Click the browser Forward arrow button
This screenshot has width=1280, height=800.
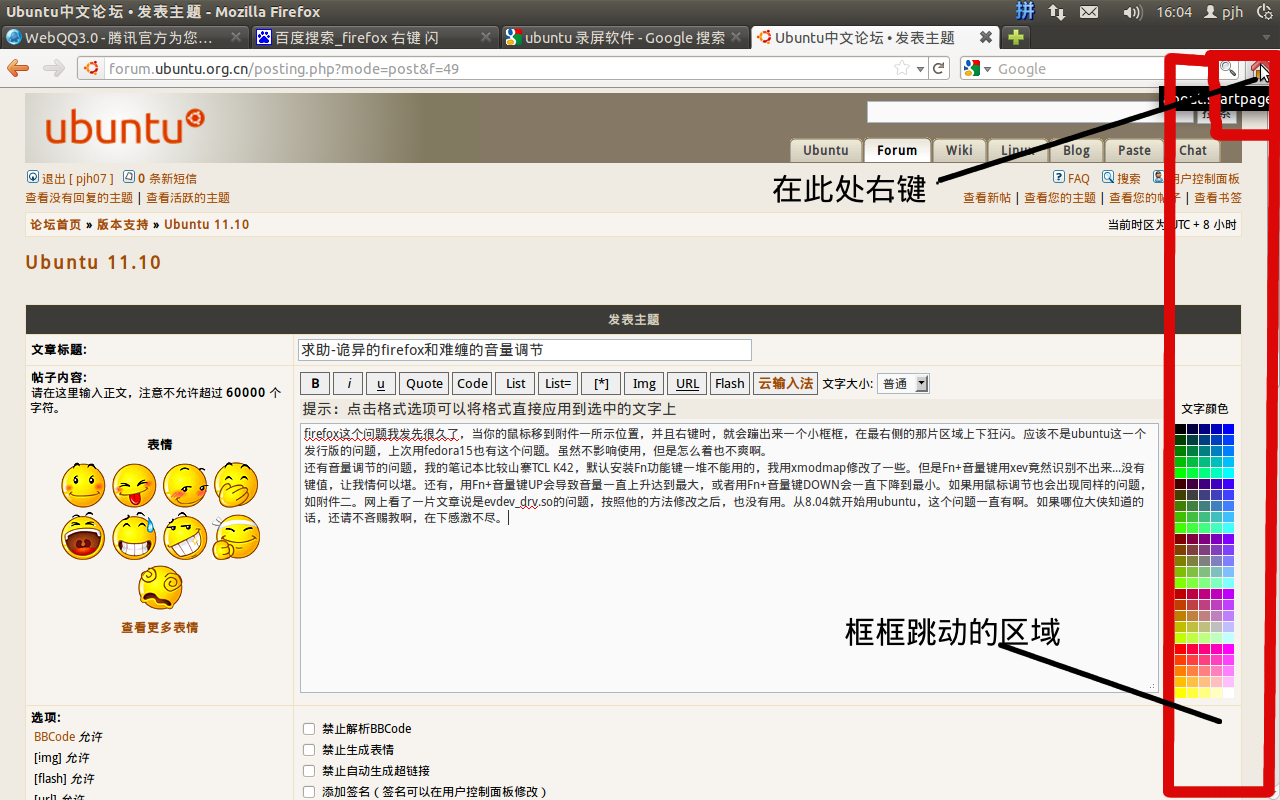pyautogui.click(x=54, y=68)
